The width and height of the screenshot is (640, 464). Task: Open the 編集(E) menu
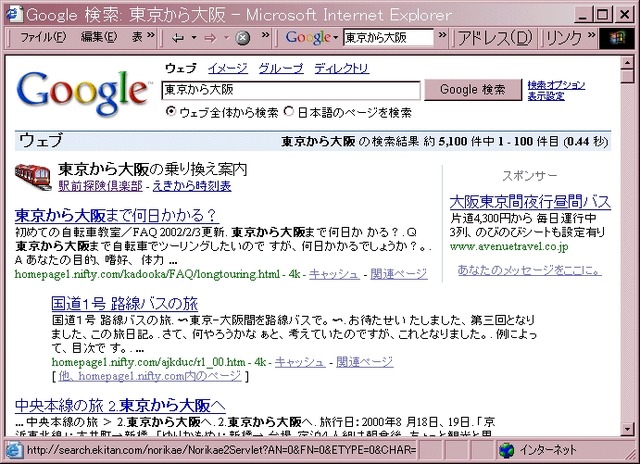pos(99,37)
